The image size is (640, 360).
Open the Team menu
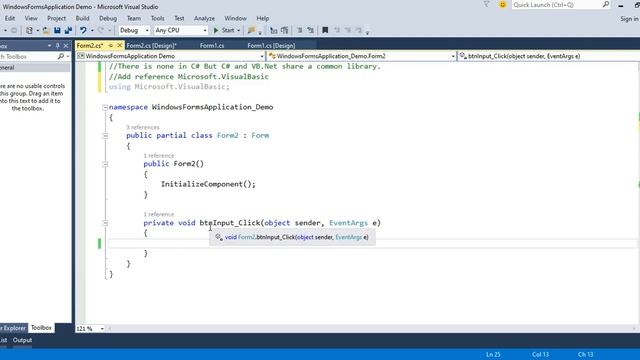[x=133, y=18]
